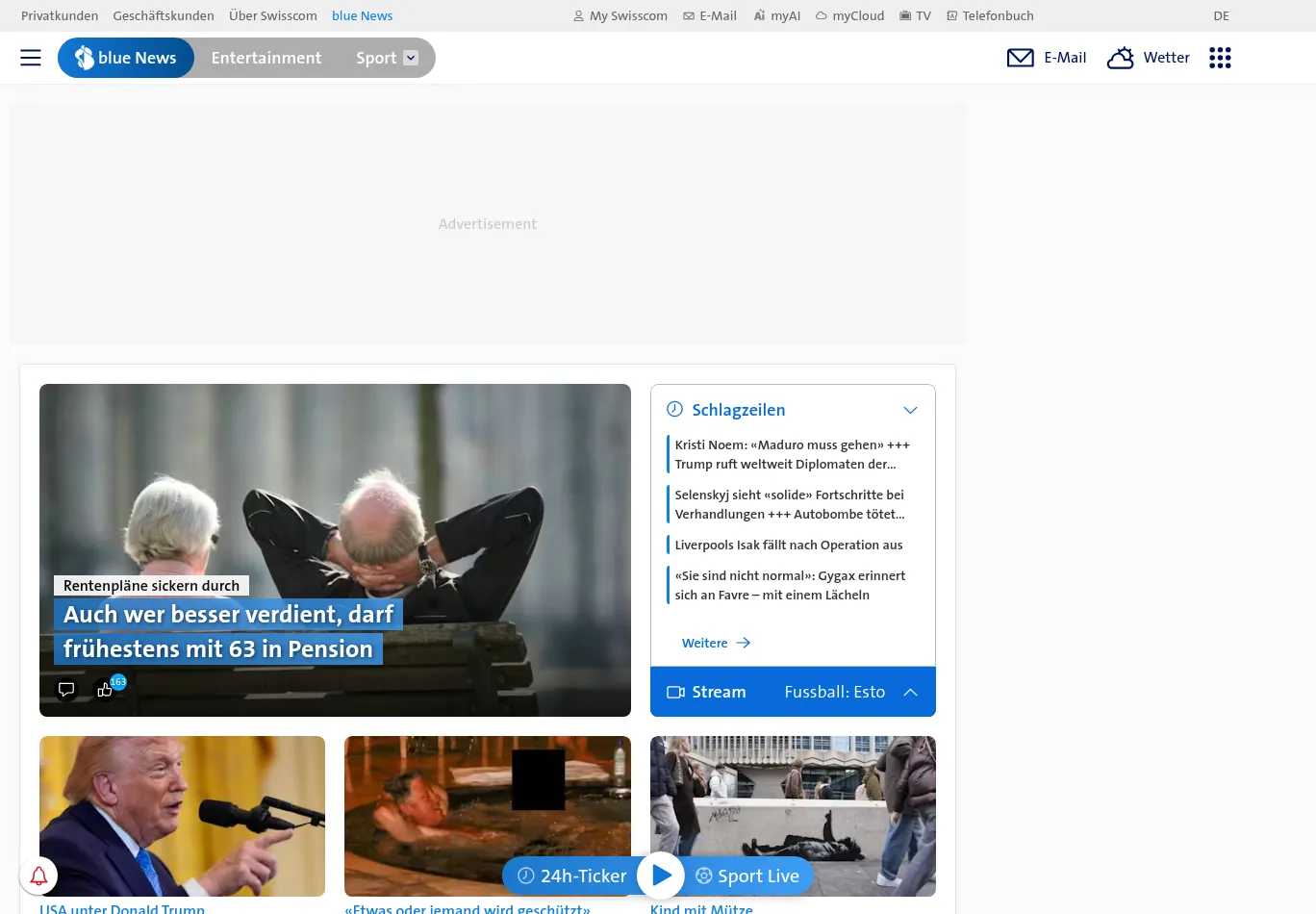Image resolution: width=1316 pixels, height=914 pixels.
Task: Click the notification bell bottom left
Action: 38,876
